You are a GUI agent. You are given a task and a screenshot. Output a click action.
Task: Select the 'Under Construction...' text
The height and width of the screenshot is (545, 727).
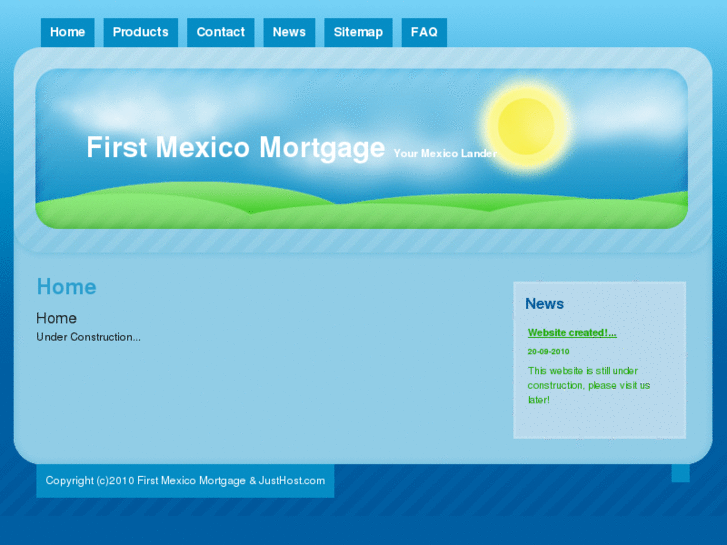(88, 337)
